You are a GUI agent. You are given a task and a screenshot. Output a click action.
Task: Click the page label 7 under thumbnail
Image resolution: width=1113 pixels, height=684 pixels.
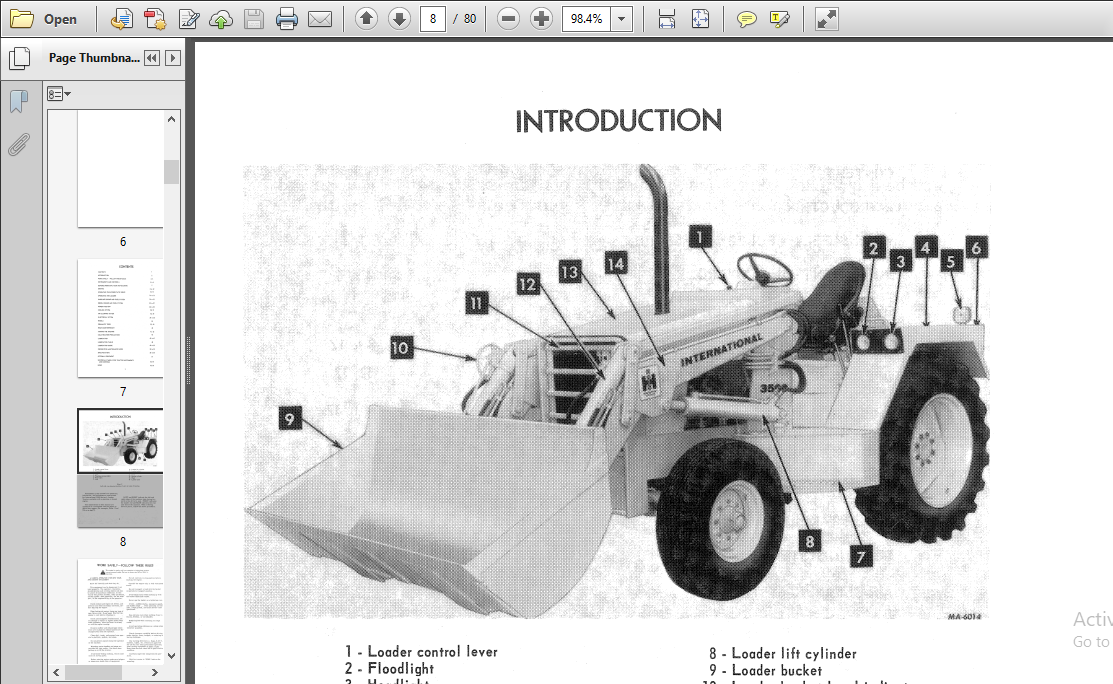point(123,392)
